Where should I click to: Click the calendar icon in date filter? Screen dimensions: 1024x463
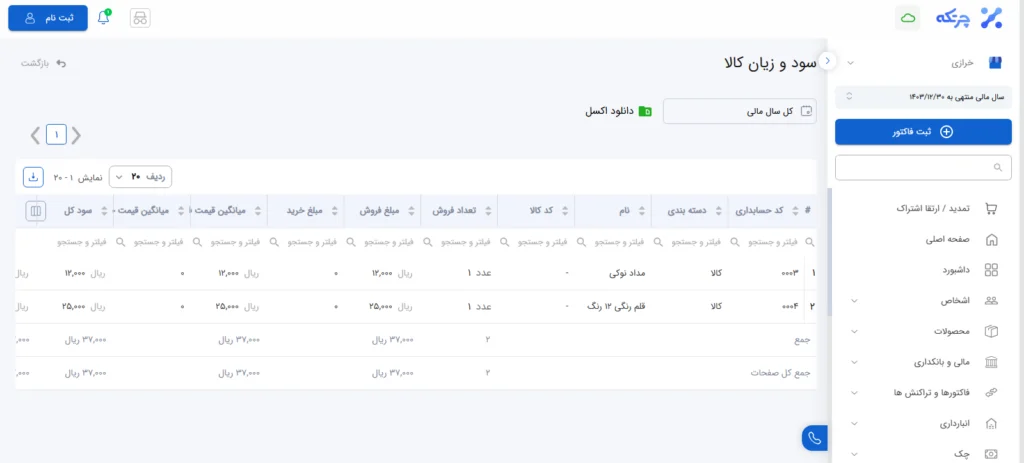point(807,111)
